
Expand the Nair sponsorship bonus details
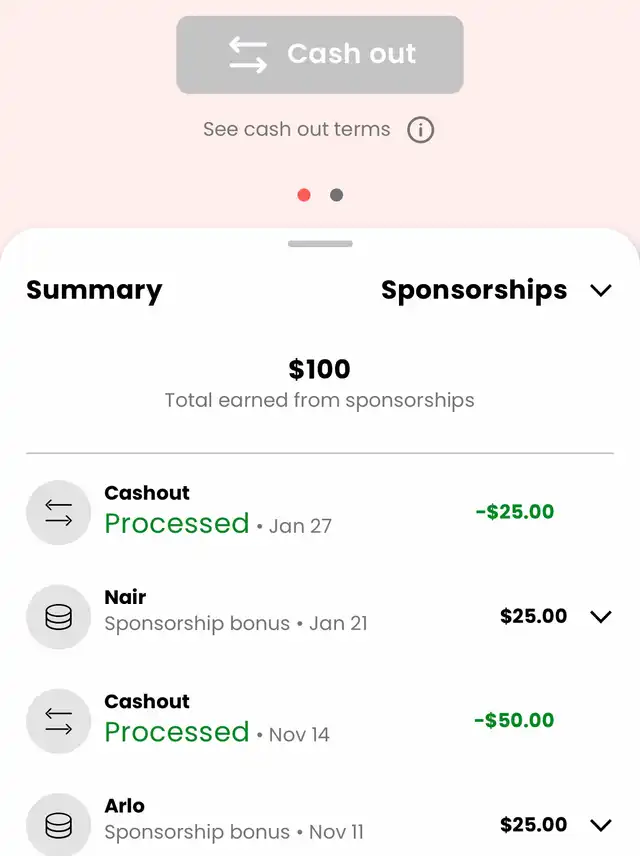[601, 616]
